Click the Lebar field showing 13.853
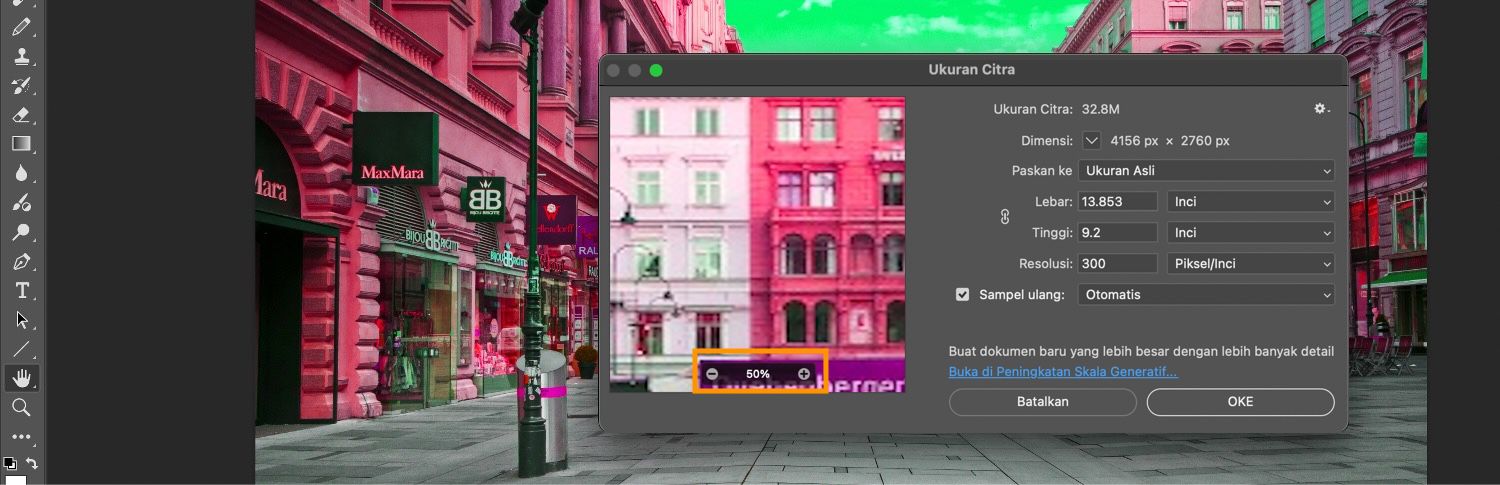This screenshot has width=1500, height=485. [x=1118, y=202]
